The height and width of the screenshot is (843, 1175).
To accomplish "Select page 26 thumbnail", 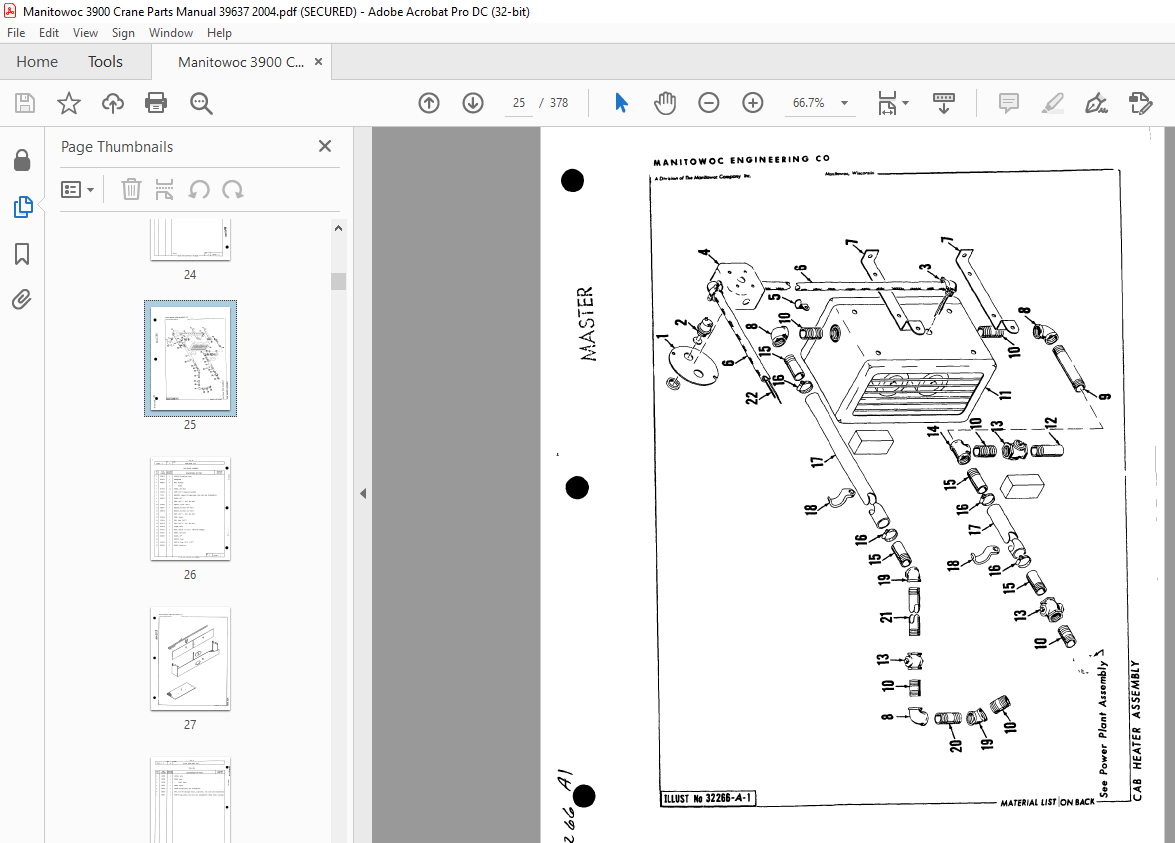I will pyautogui.click(x=190, y=509).
